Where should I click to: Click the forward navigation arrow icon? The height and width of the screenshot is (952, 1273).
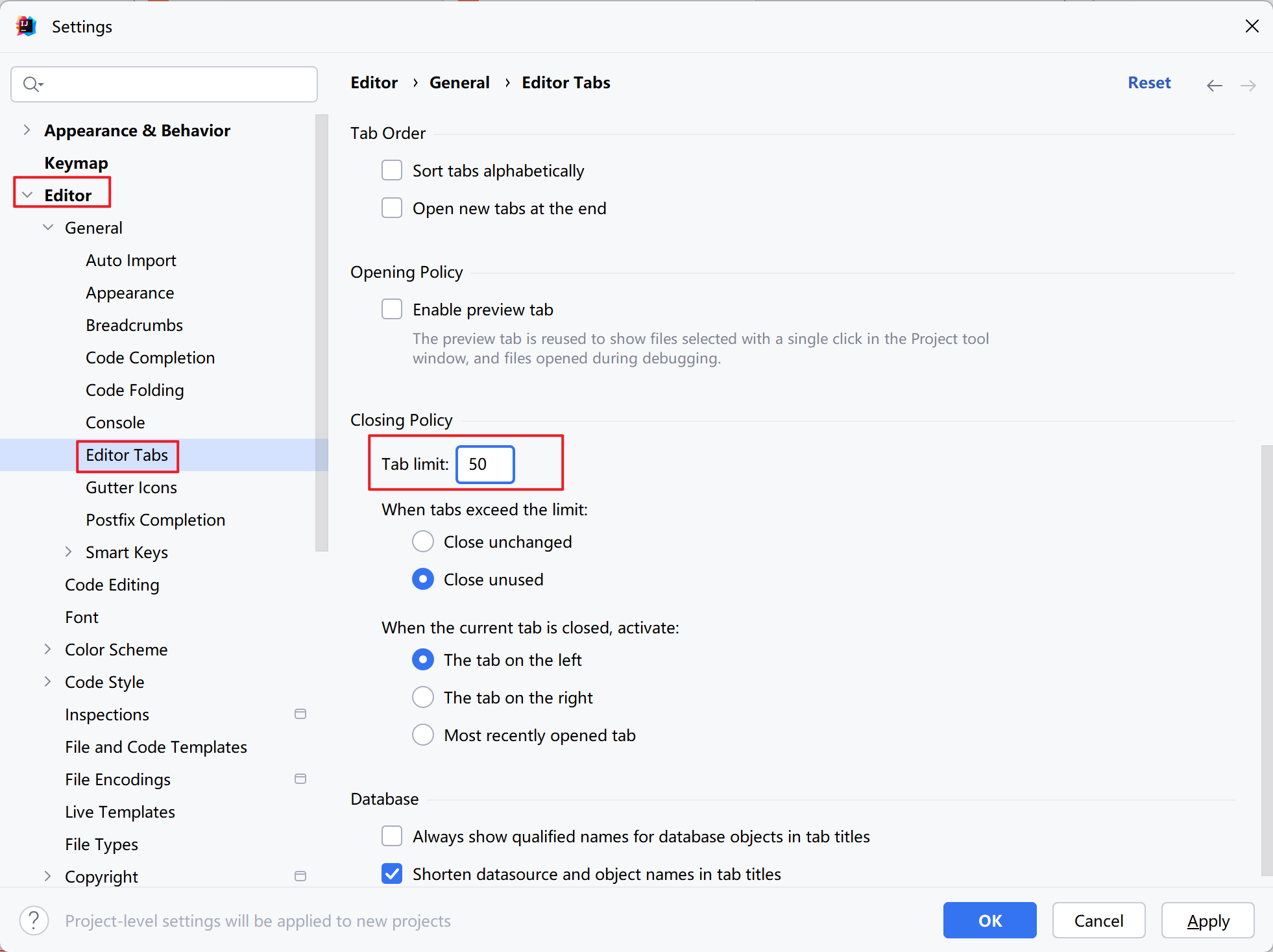pyautogui.click(x=1248, y=85)
